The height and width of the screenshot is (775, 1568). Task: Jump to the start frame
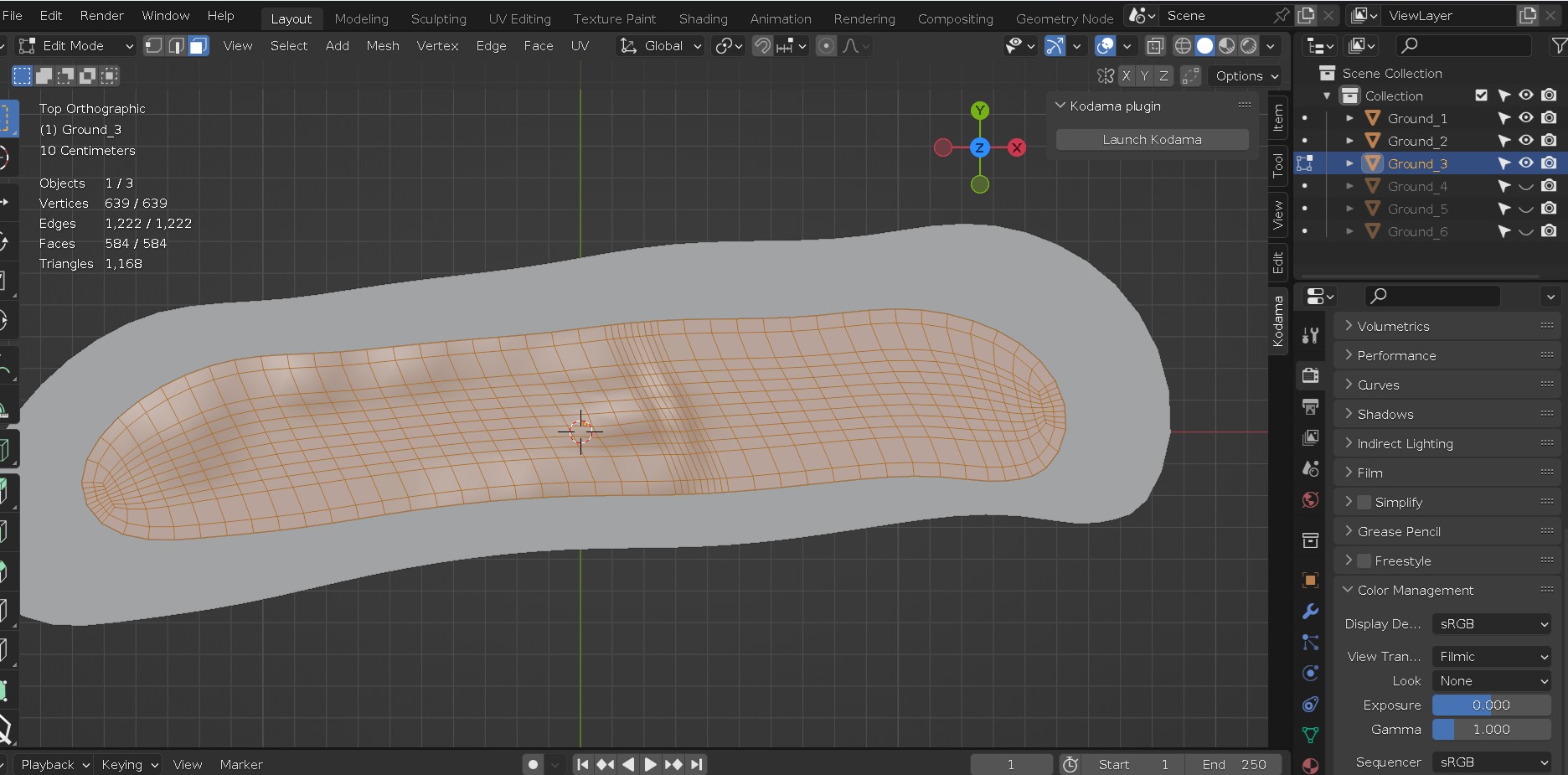pos(583,764)
